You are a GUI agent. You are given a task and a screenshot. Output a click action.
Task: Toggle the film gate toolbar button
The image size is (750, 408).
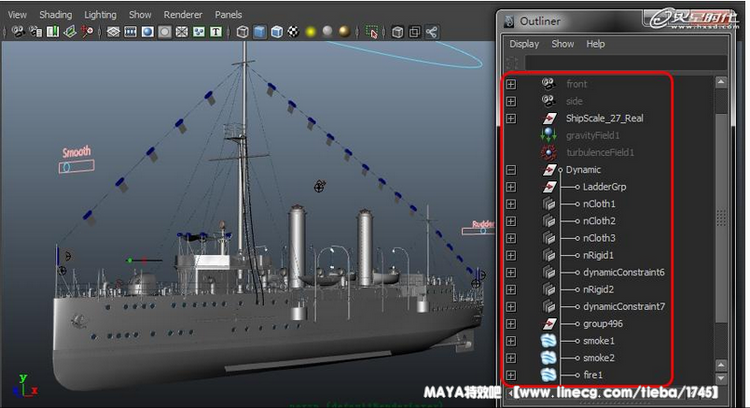pos(131,32)
